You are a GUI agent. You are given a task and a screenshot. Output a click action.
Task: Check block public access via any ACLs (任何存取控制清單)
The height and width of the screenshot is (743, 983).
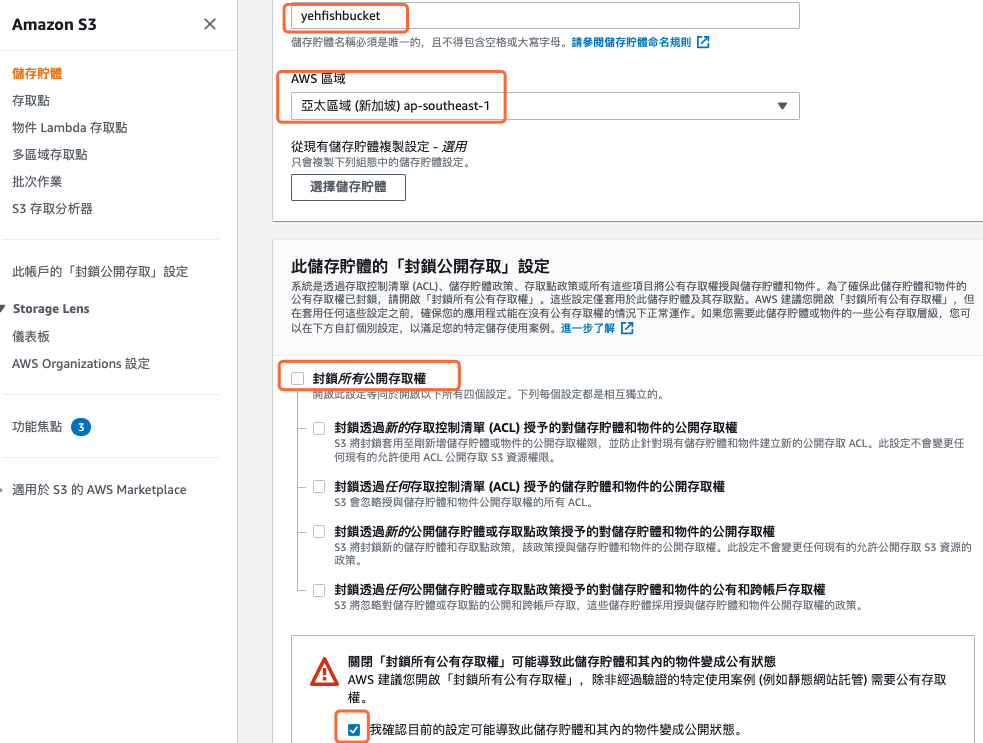(319, 487)
